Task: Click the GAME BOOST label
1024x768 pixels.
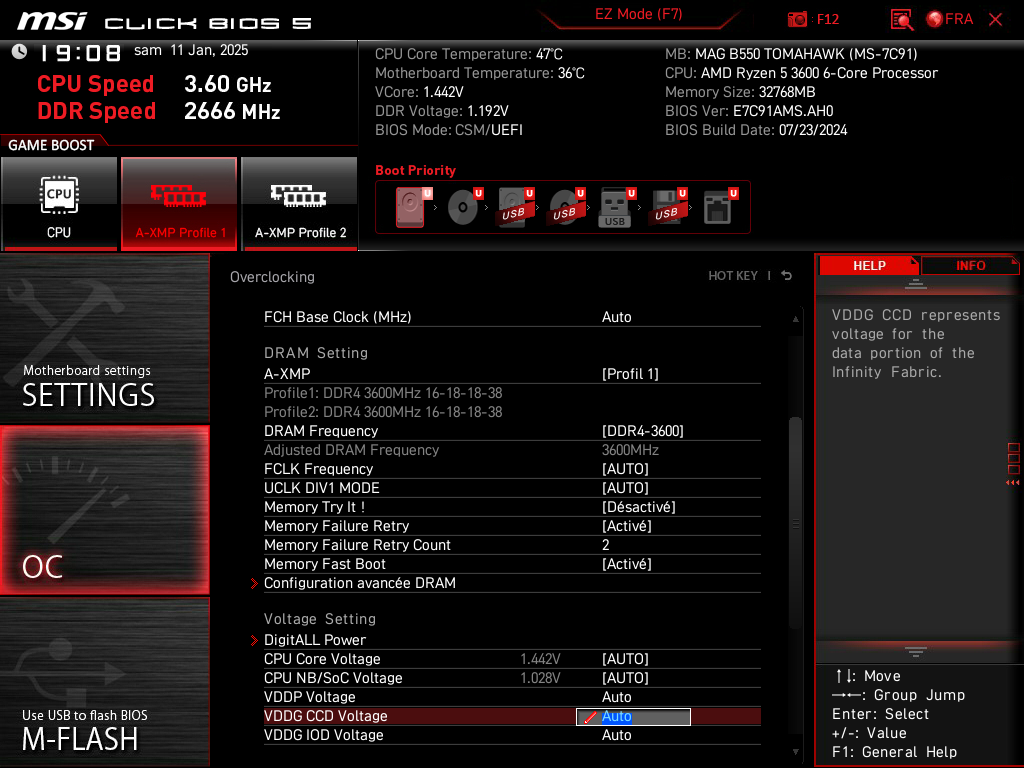Action: point(51,145)
